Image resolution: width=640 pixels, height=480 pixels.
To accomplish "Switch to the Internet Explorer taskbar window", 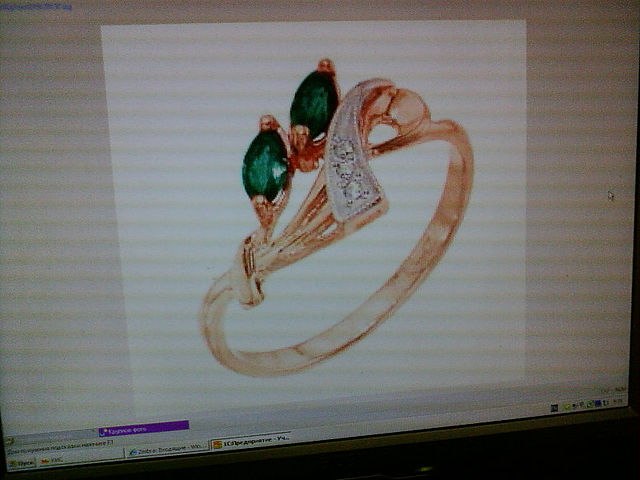I will [166, 450].
